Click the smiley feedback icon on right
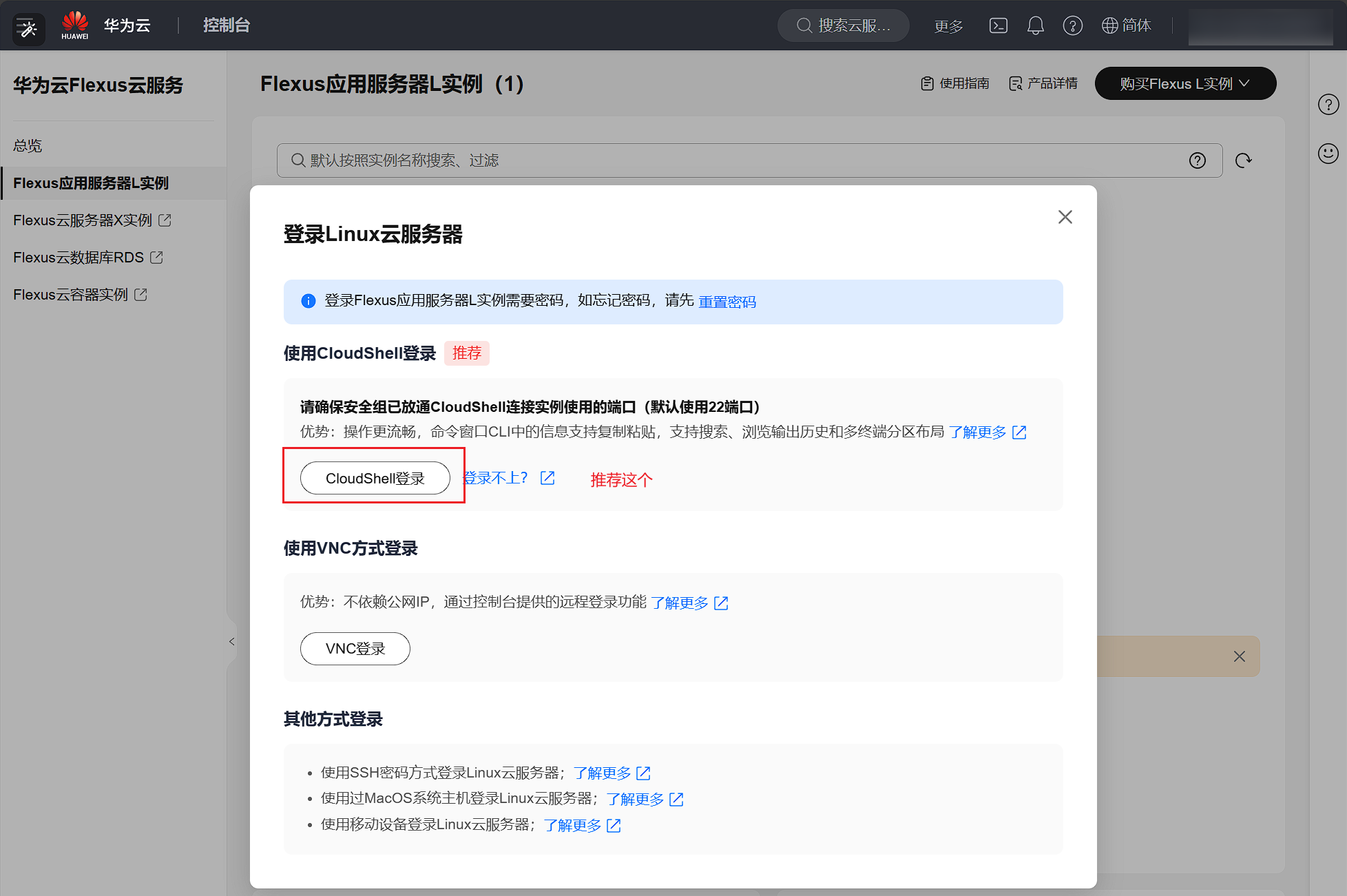Viewport: 1347px width, 896px height. (1328, 153)
